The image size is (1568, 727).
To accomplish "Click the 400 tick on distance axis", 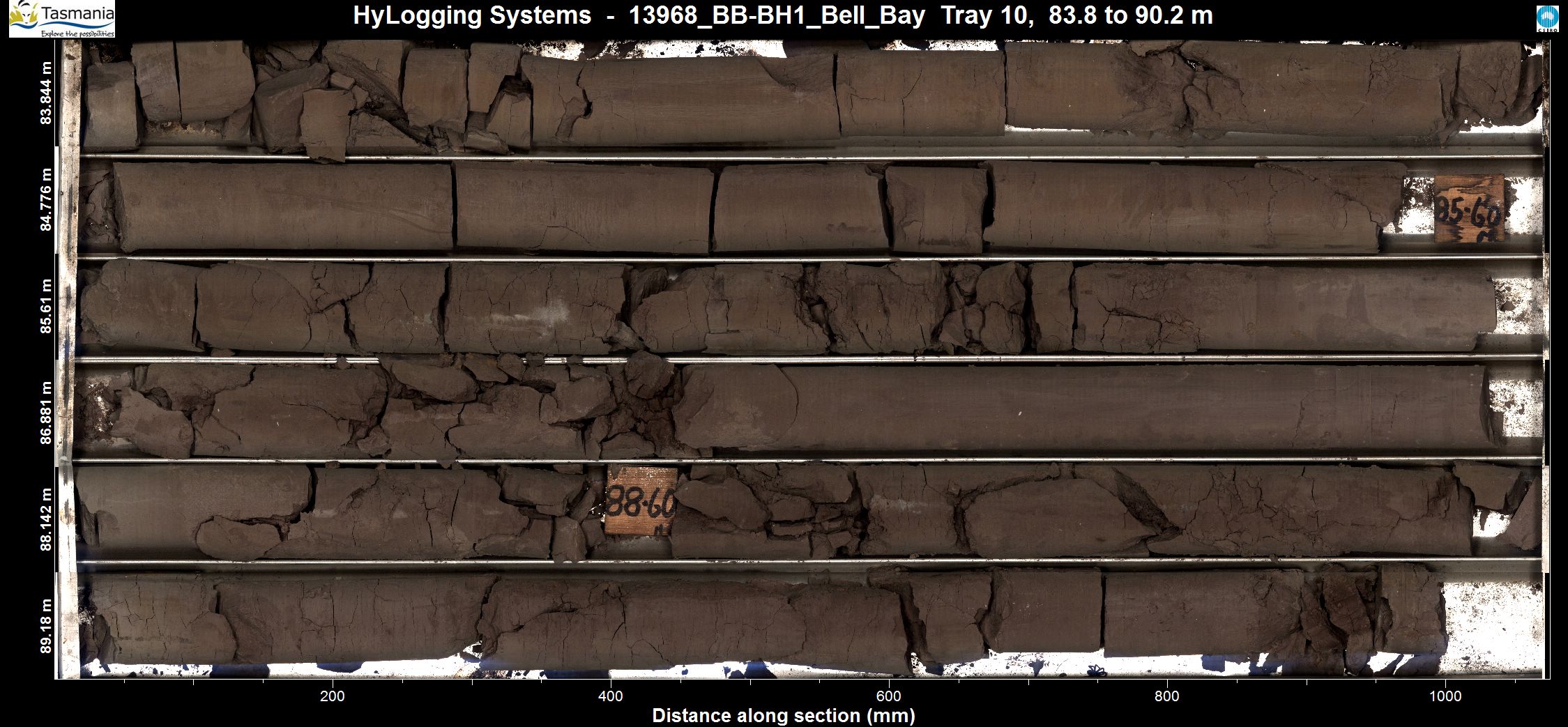I will click(611, 696).
